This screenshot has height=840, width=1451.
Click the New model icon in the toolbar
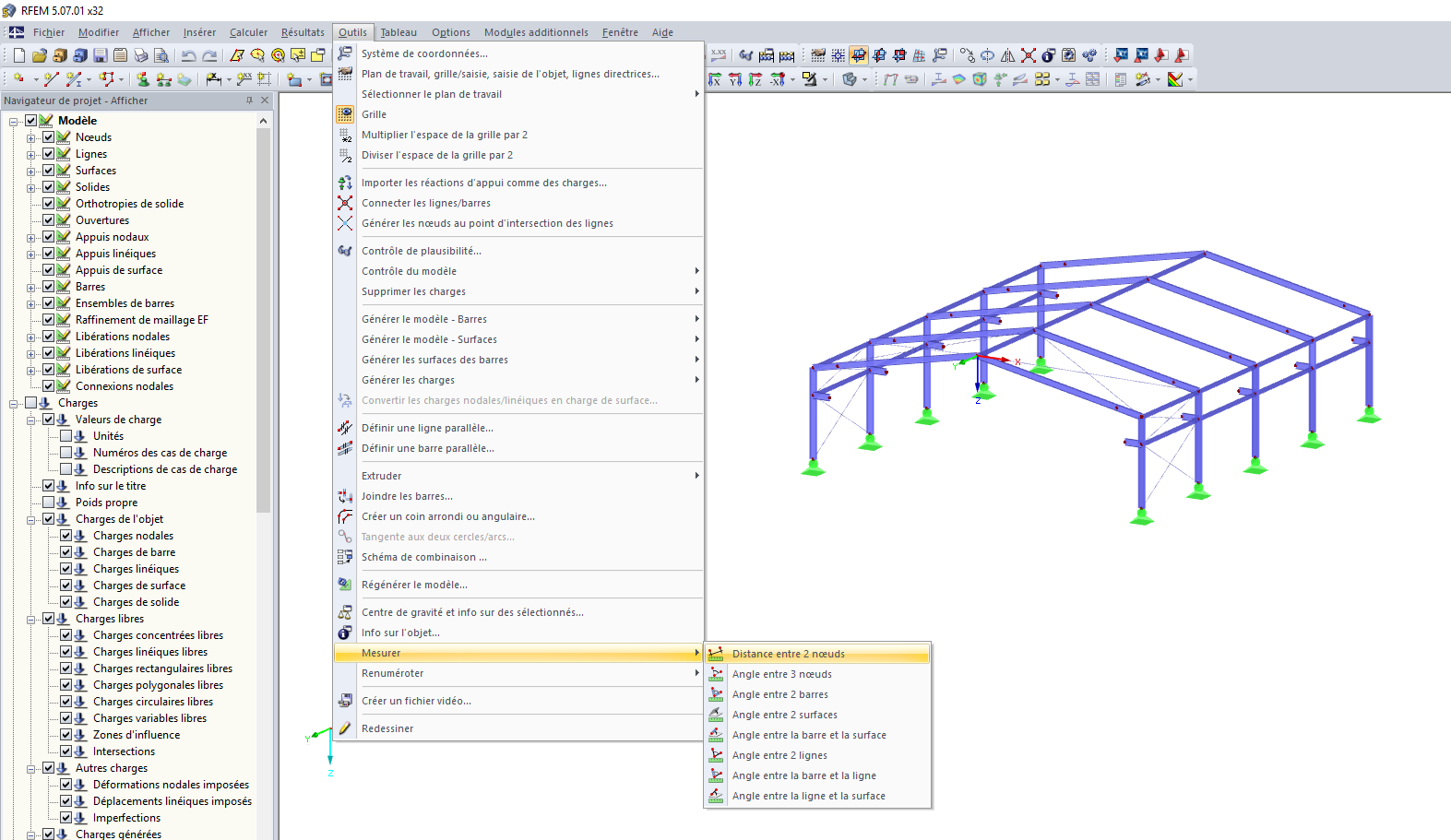tap(19, 55)
